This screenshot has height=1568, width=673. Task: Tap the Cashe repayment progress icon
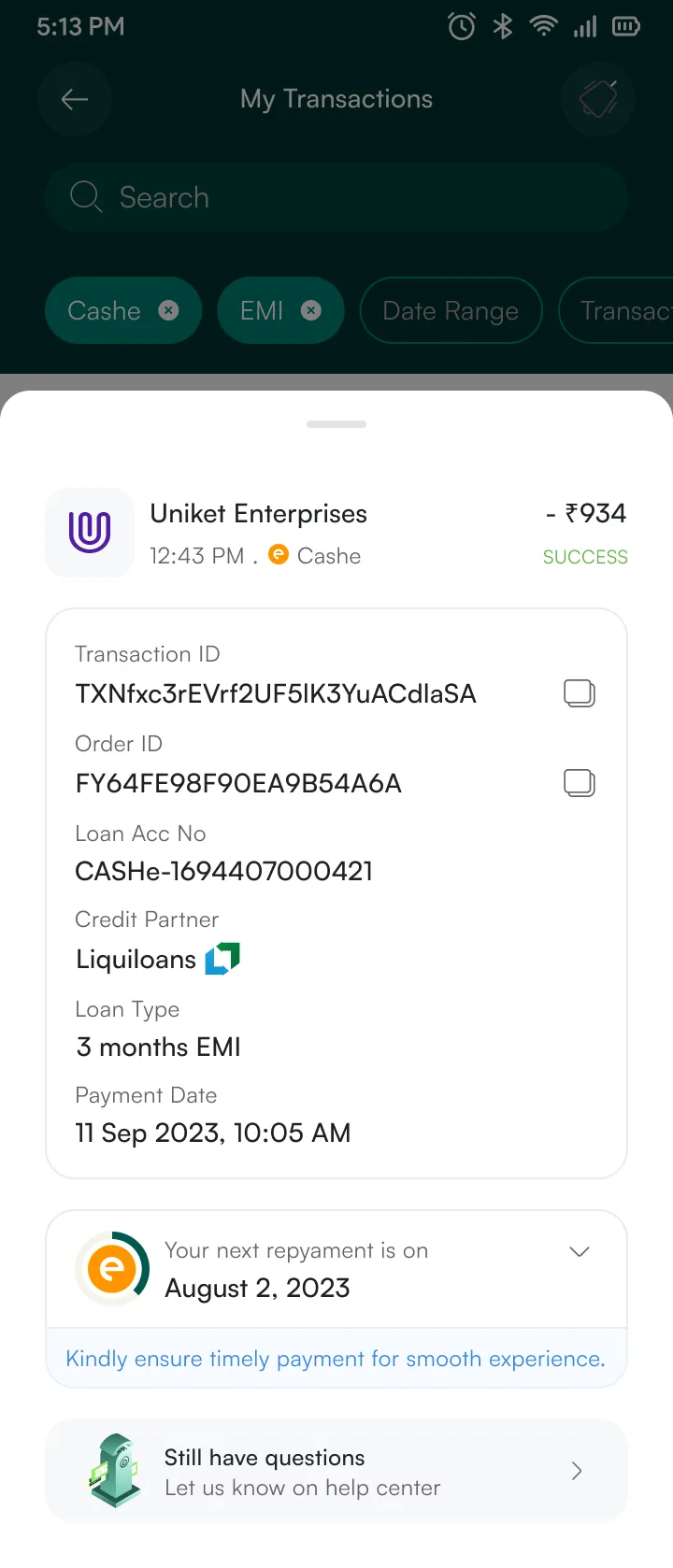pos(112,1268)
